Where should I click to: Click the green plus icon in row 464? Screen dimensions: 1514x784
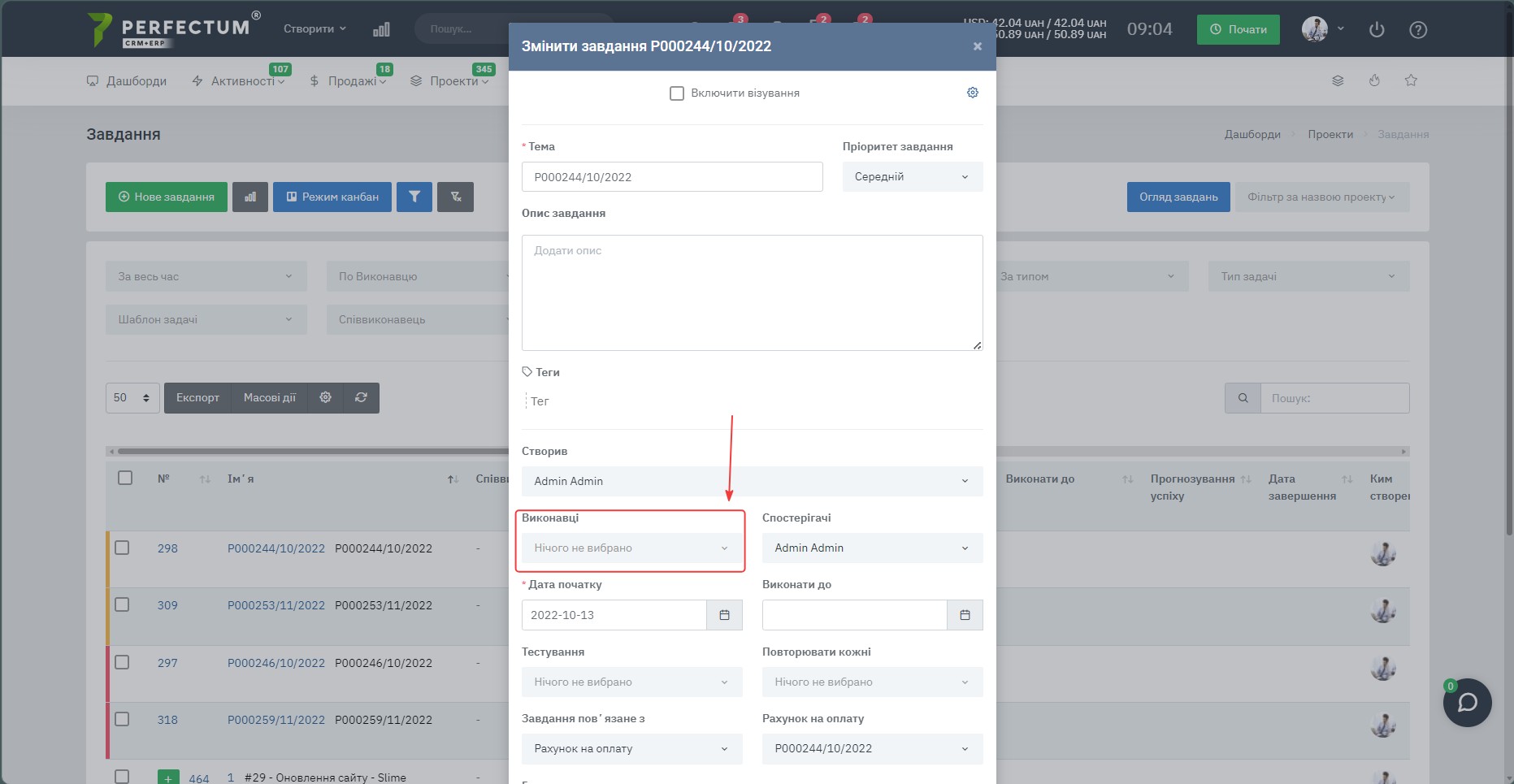point(168,778)
